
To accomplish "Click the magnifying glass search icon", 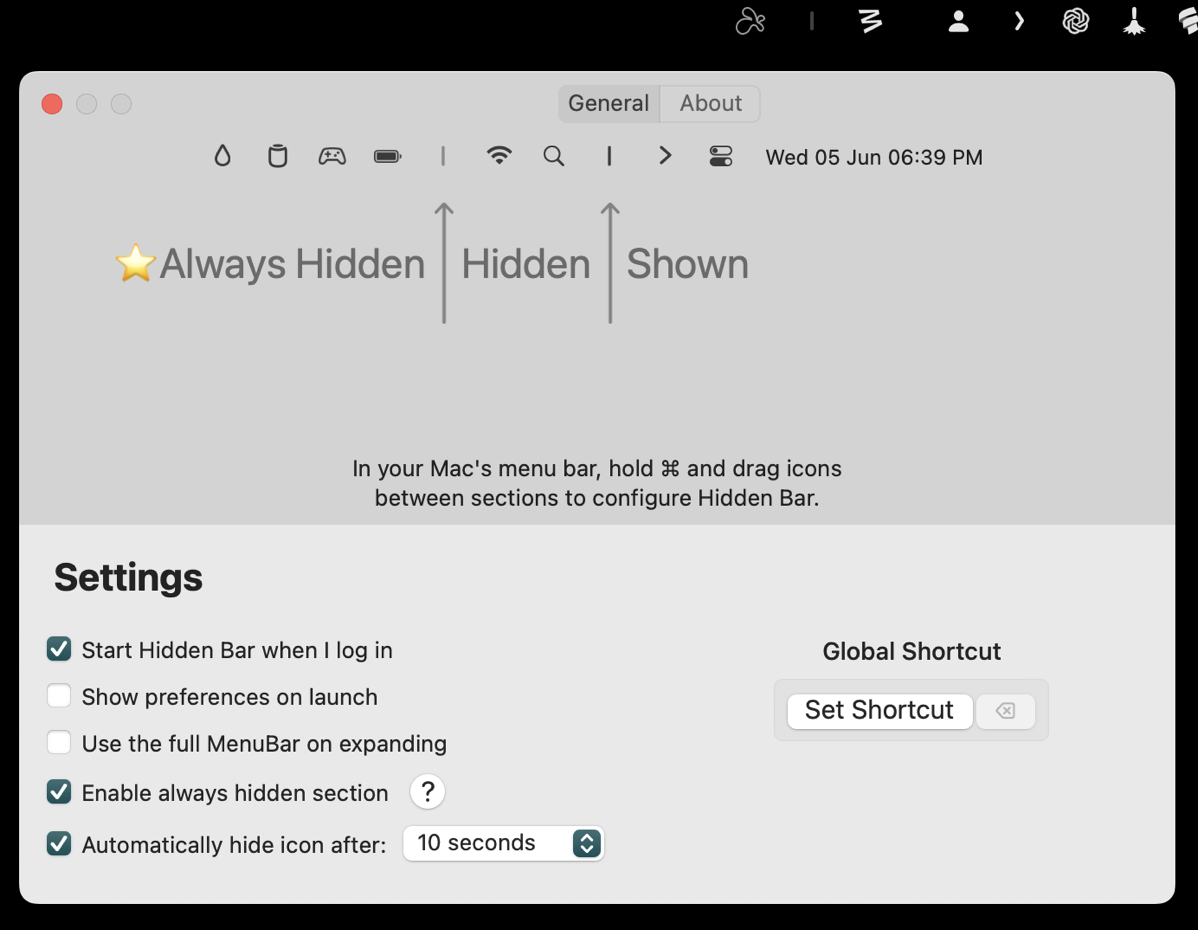I will [x=553, y=156].
